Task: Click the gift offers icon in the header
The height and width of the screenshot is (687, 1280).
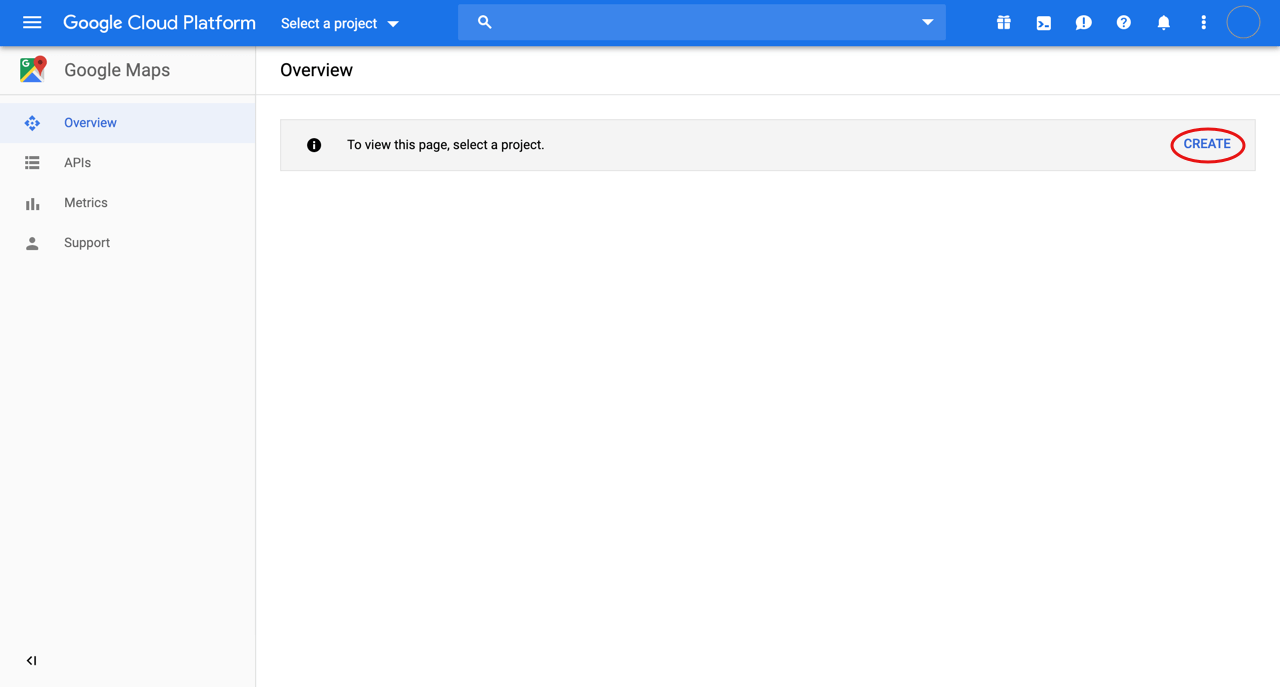Action: pos(1003,22)
